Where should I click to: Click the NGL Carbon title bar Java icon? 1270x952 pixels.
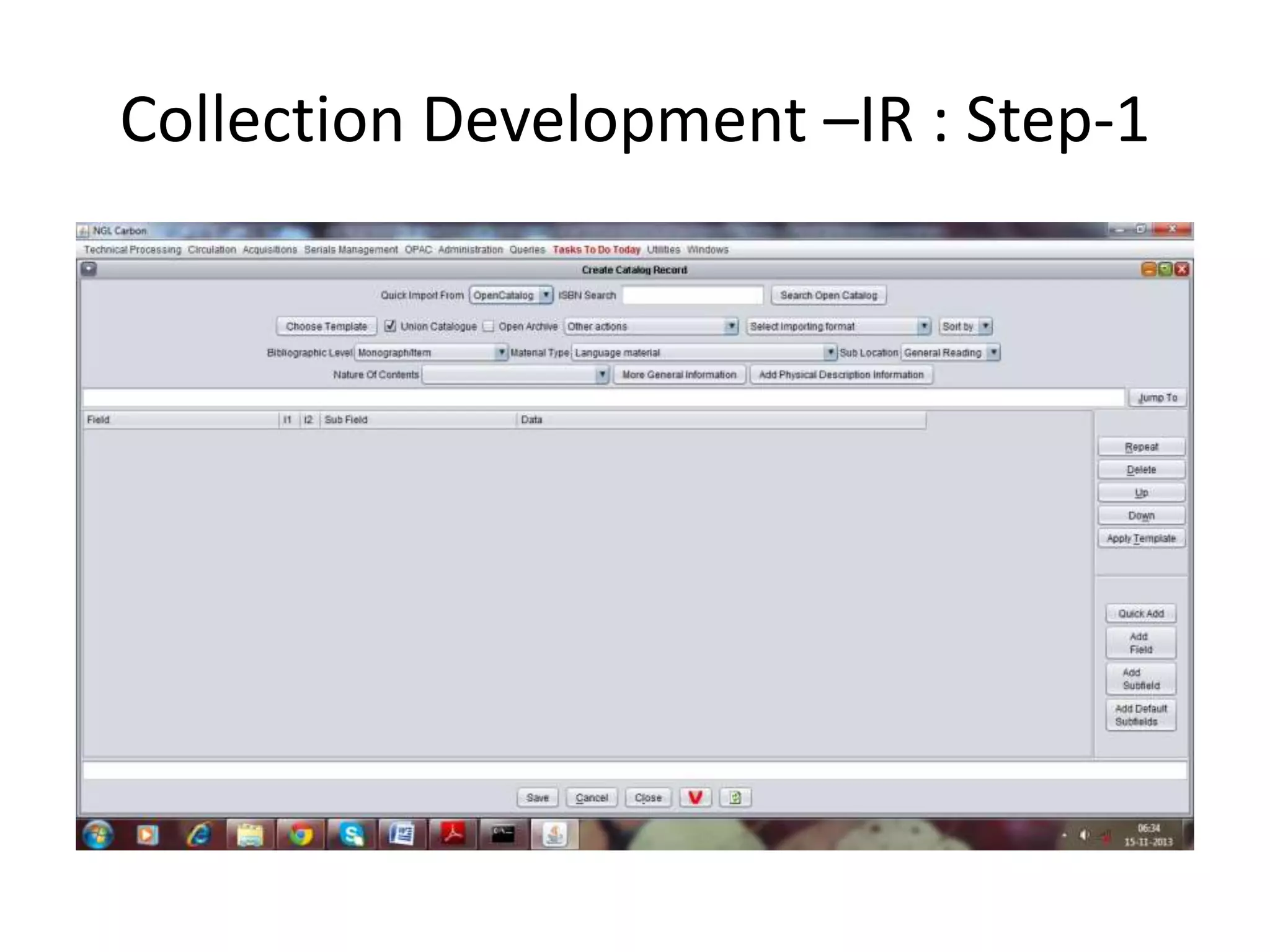pyautogui.click(x=83, y=231)
